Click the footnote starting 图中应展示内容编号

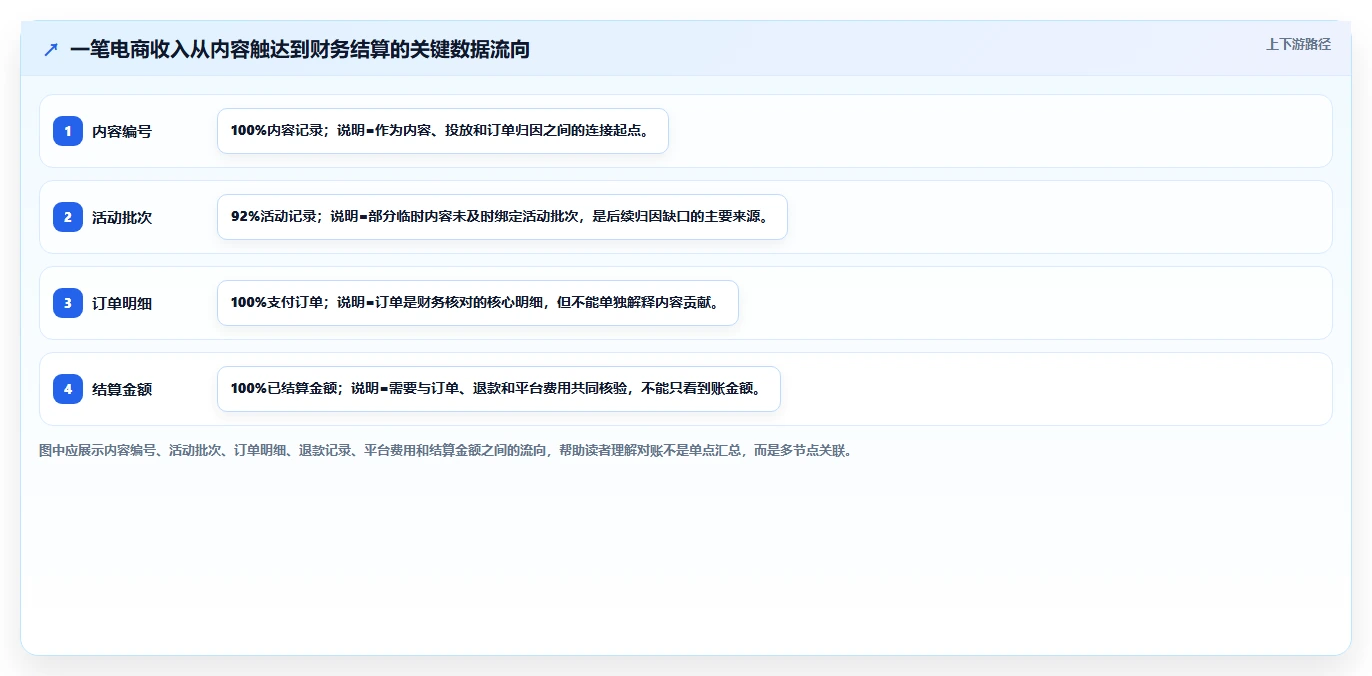445,451
